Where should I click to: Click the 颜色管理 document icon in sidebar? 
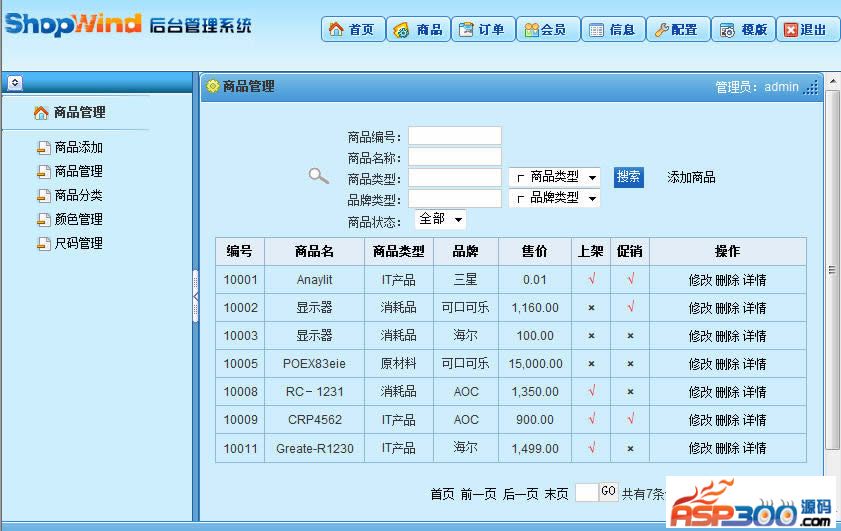click(43, 220)
